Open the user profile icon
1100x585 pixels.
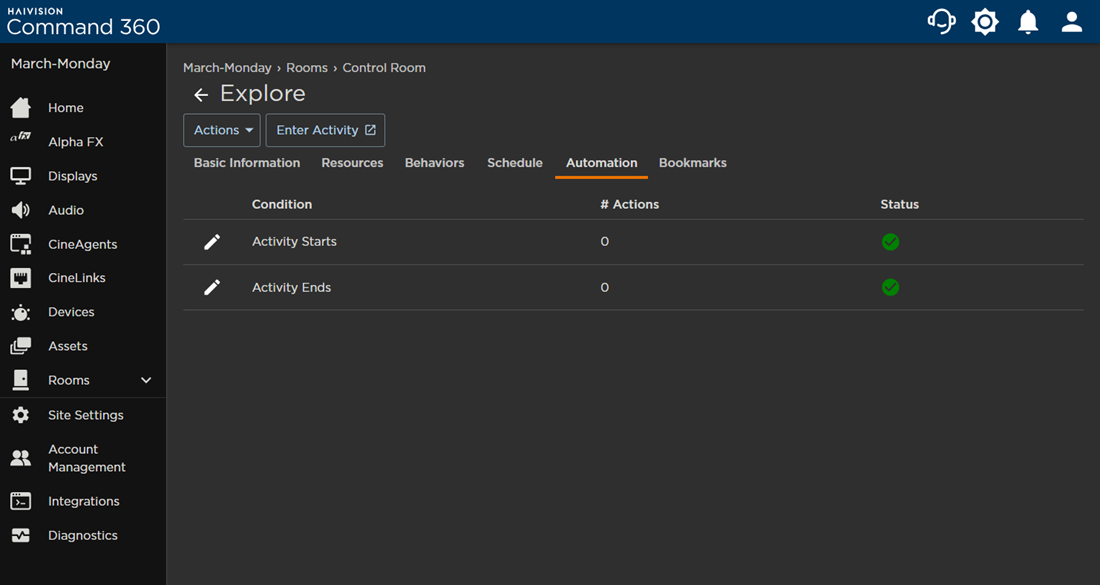pyautogui.click(x=1072, y=22)
